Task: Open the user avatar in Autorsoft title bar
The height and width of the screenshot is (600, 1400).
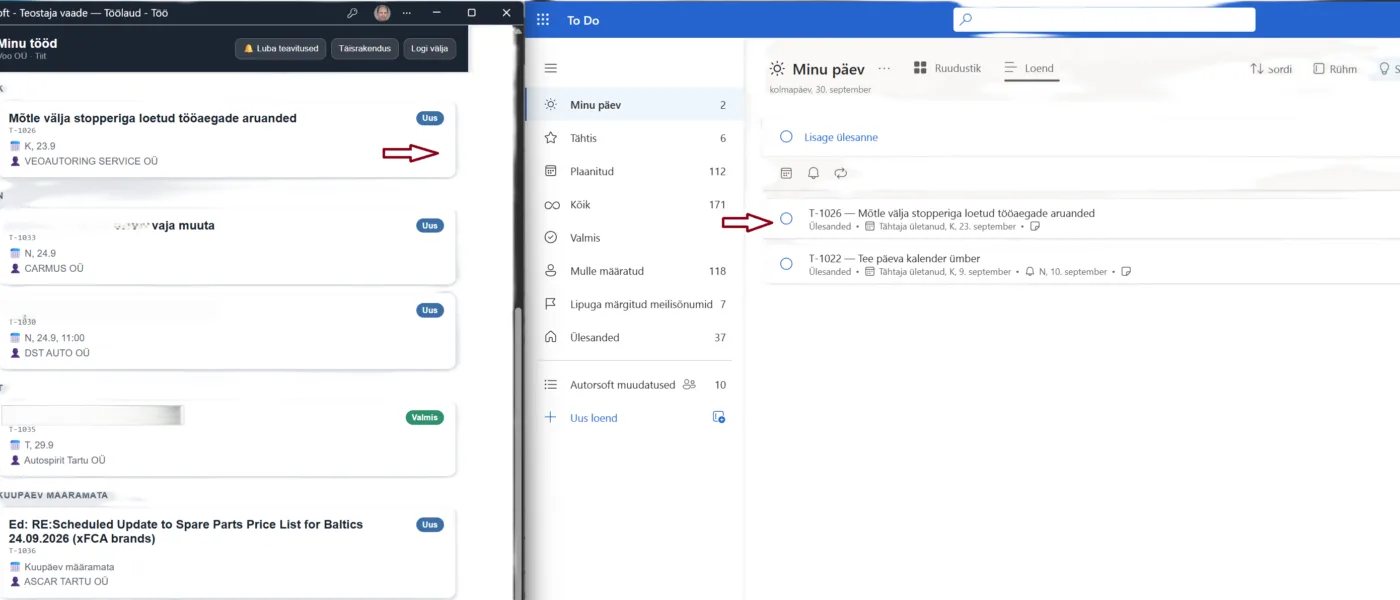Action: pos(382,13)
